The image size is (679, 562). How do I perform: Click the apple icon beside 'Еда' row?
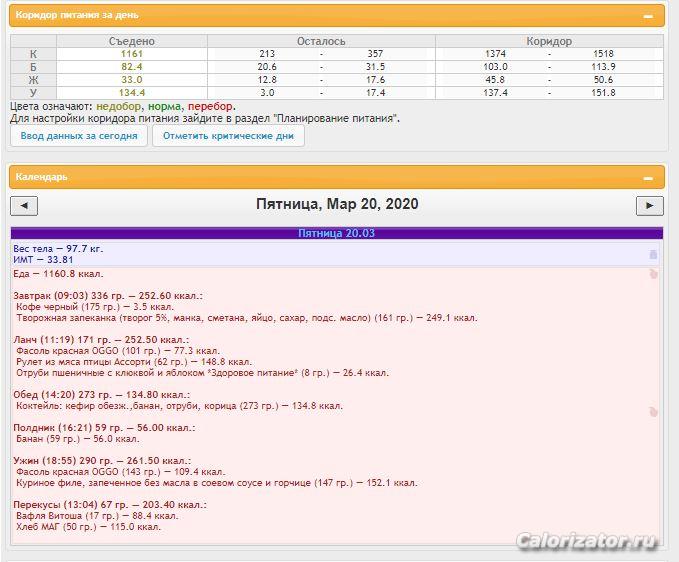[x=653, y=273]
